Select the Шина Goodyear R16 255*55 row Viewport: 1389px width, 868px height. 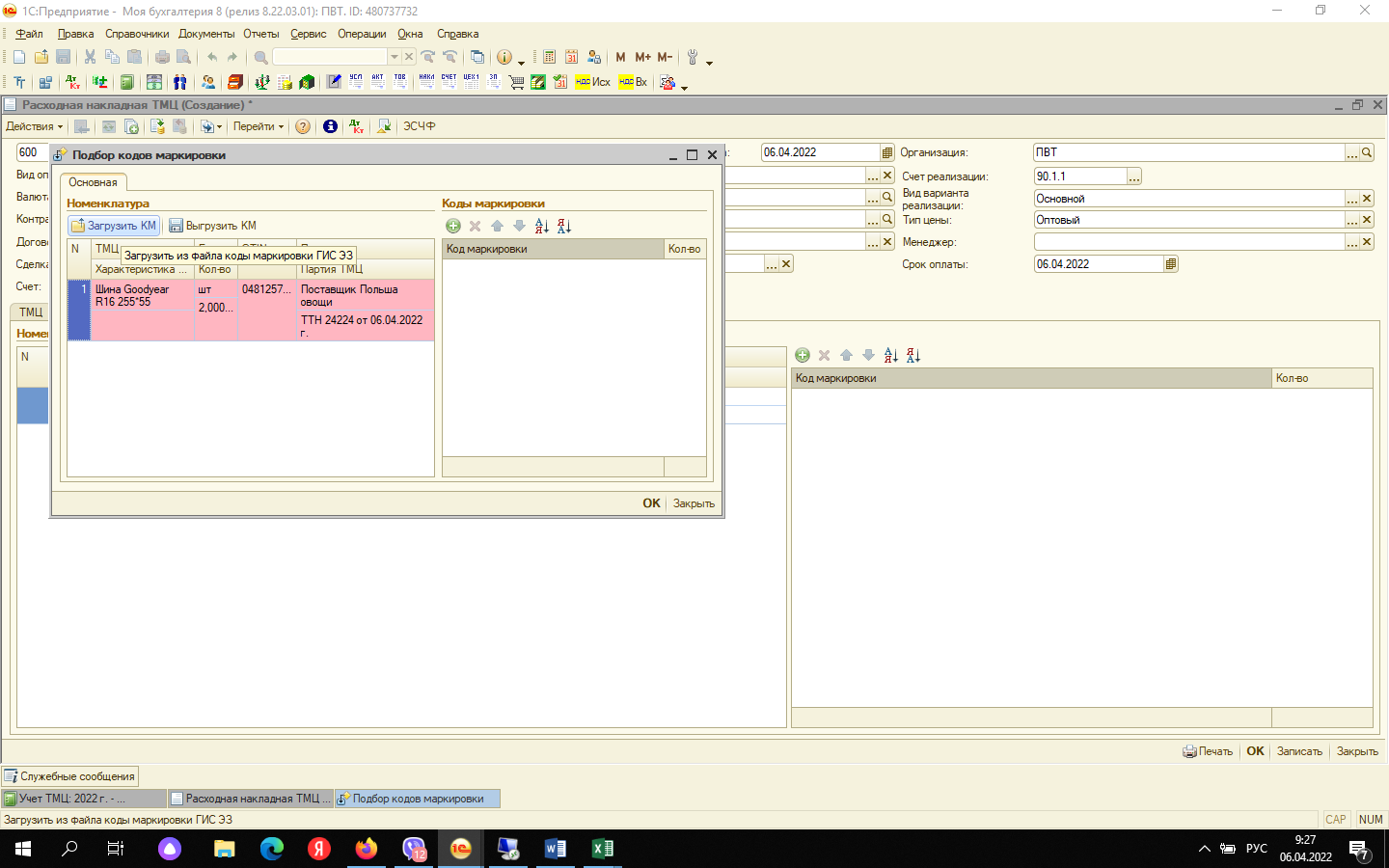click(x=132, y=296)
